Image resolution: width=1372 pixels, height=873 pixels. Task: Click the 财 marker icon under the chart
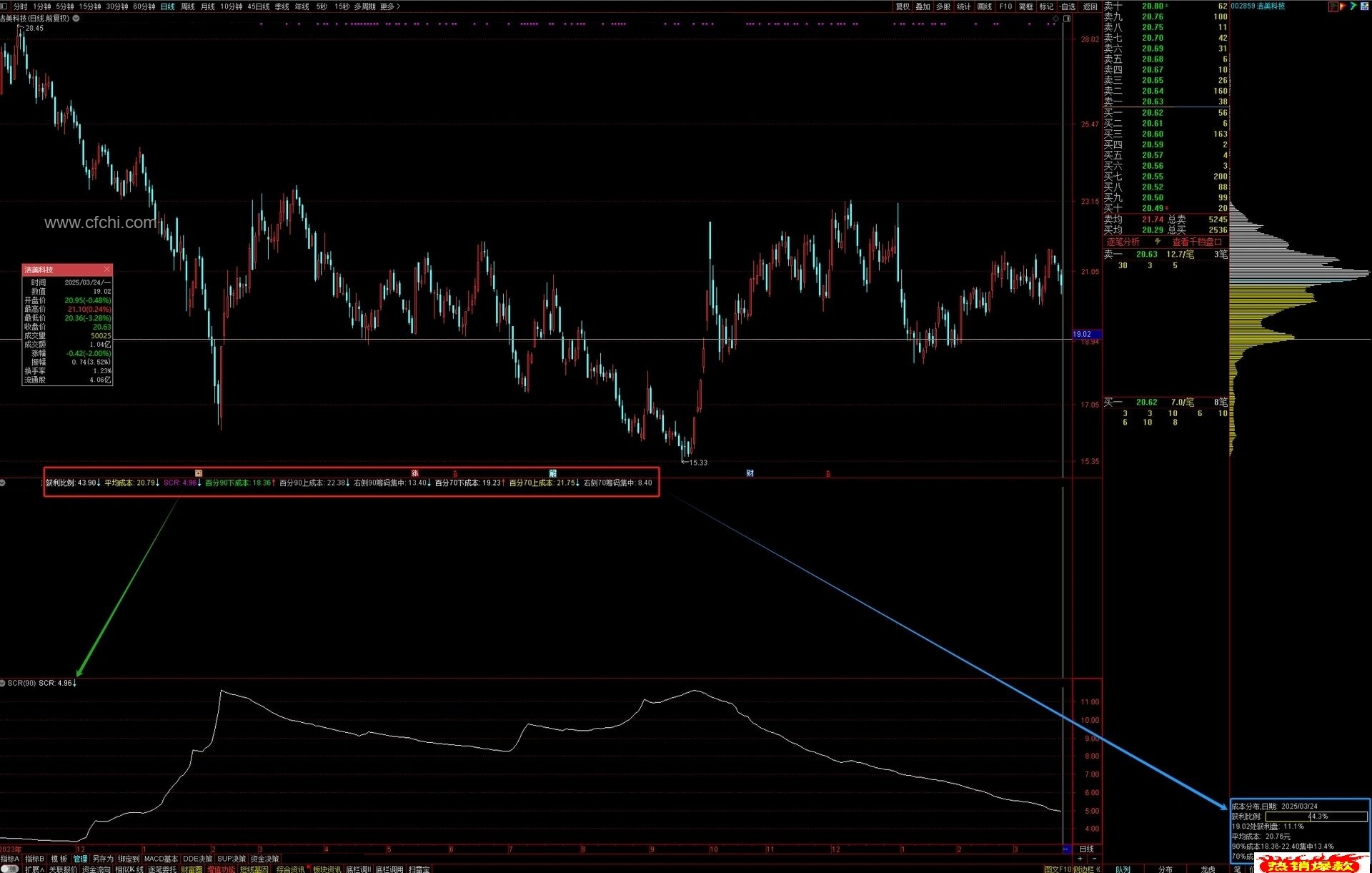[x=750, y=473]
